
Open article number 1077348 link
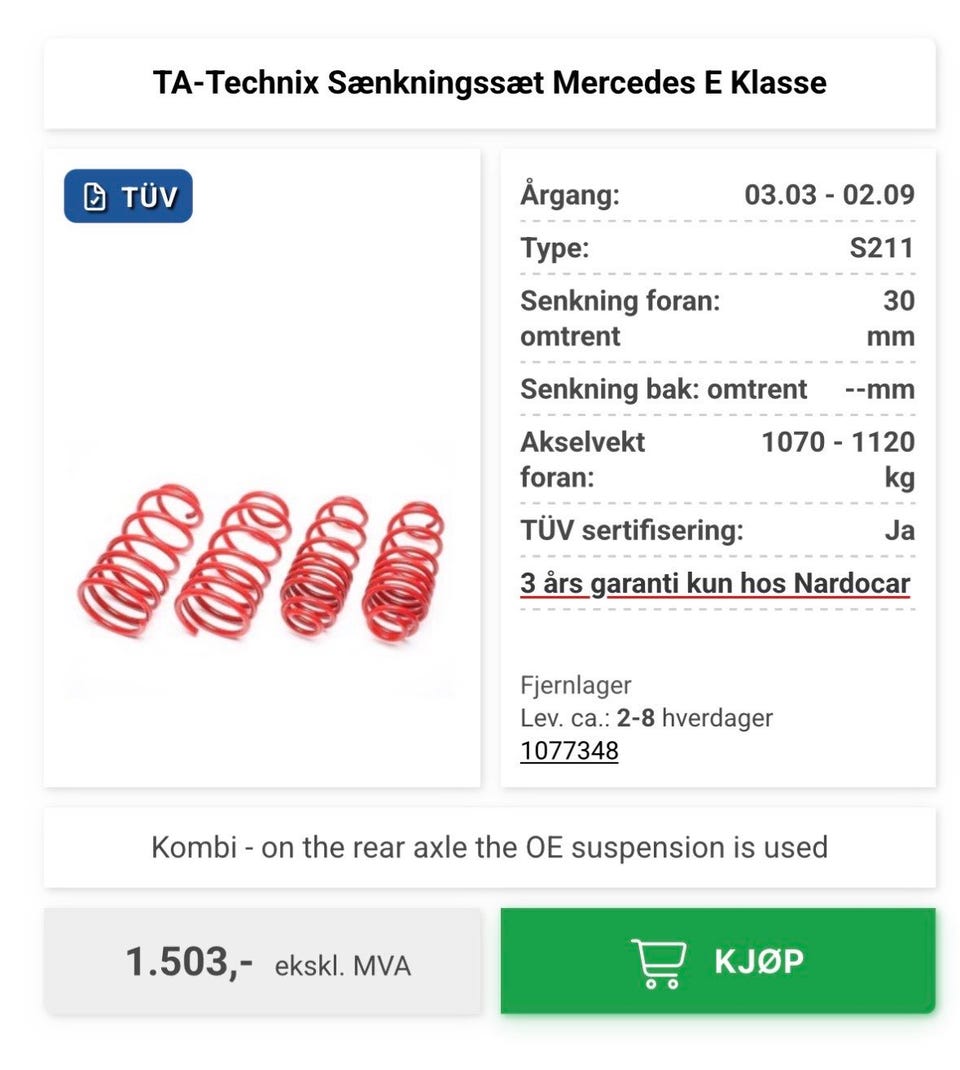[569, 750]
